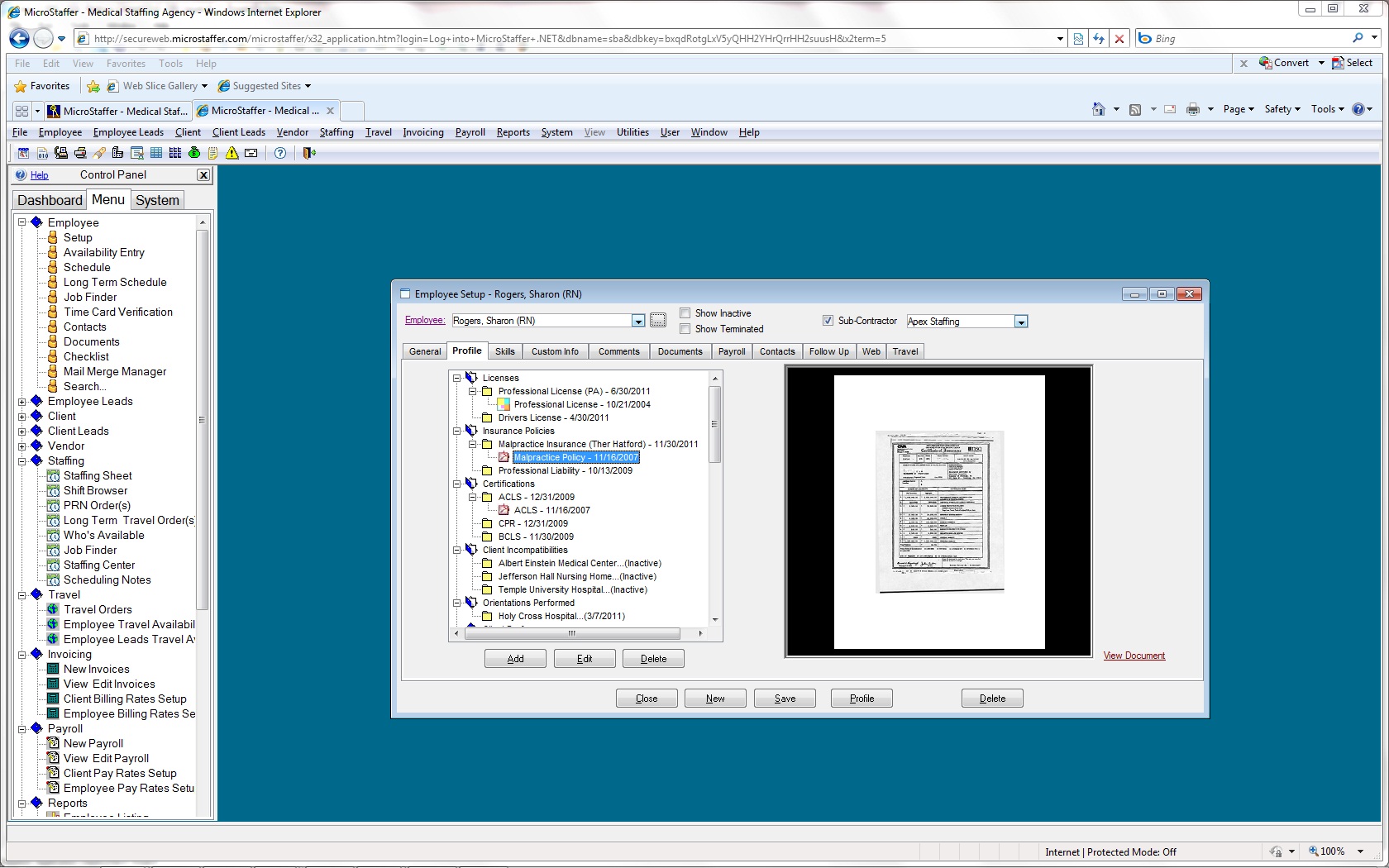Switch to the Skills tab
This screenshot has height=868, width=1389.
pos(504,351)
